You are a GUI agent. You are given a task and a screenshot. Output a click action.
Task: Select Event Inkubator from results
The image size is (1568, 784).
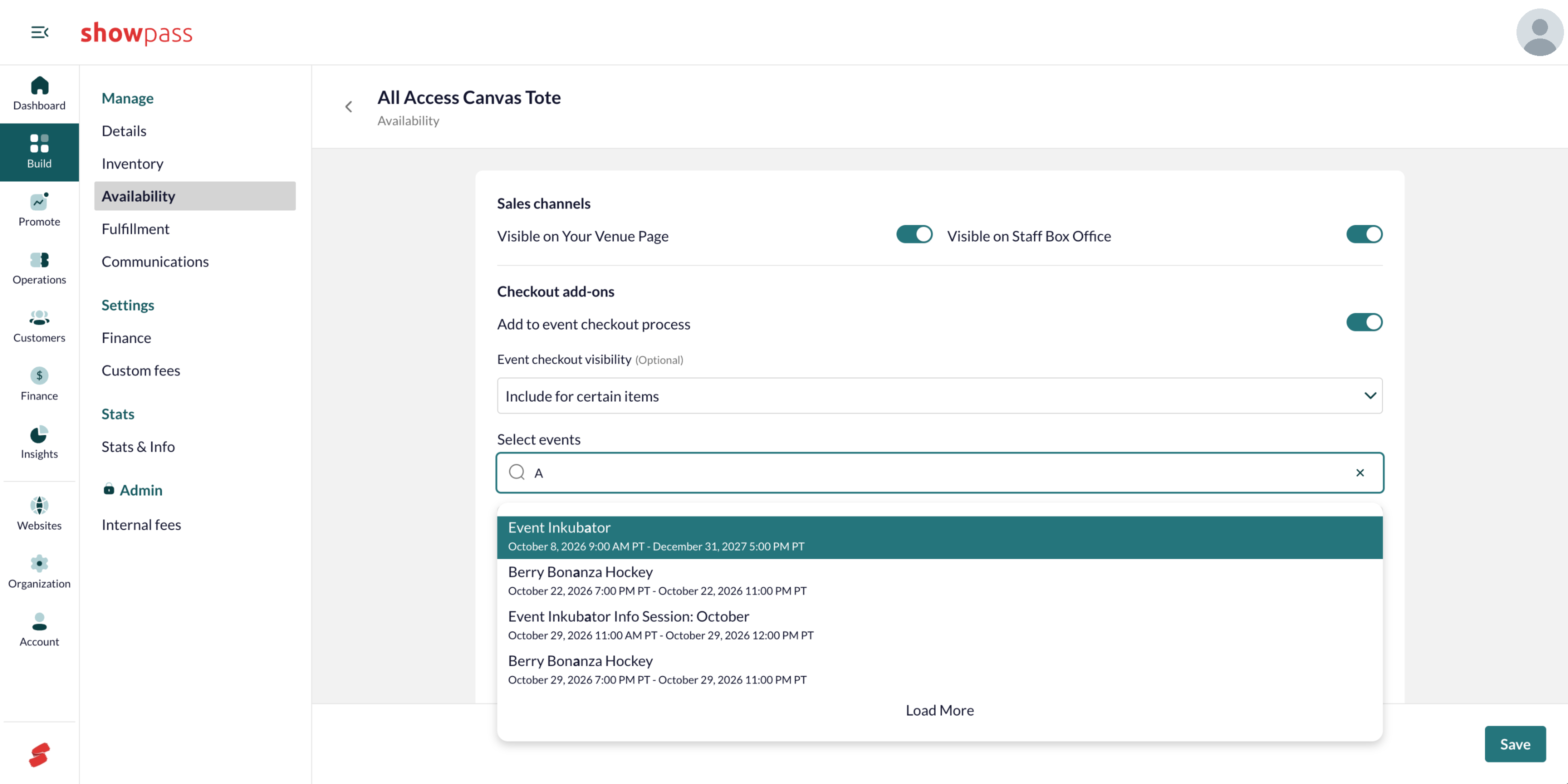(x=940, y=537)
